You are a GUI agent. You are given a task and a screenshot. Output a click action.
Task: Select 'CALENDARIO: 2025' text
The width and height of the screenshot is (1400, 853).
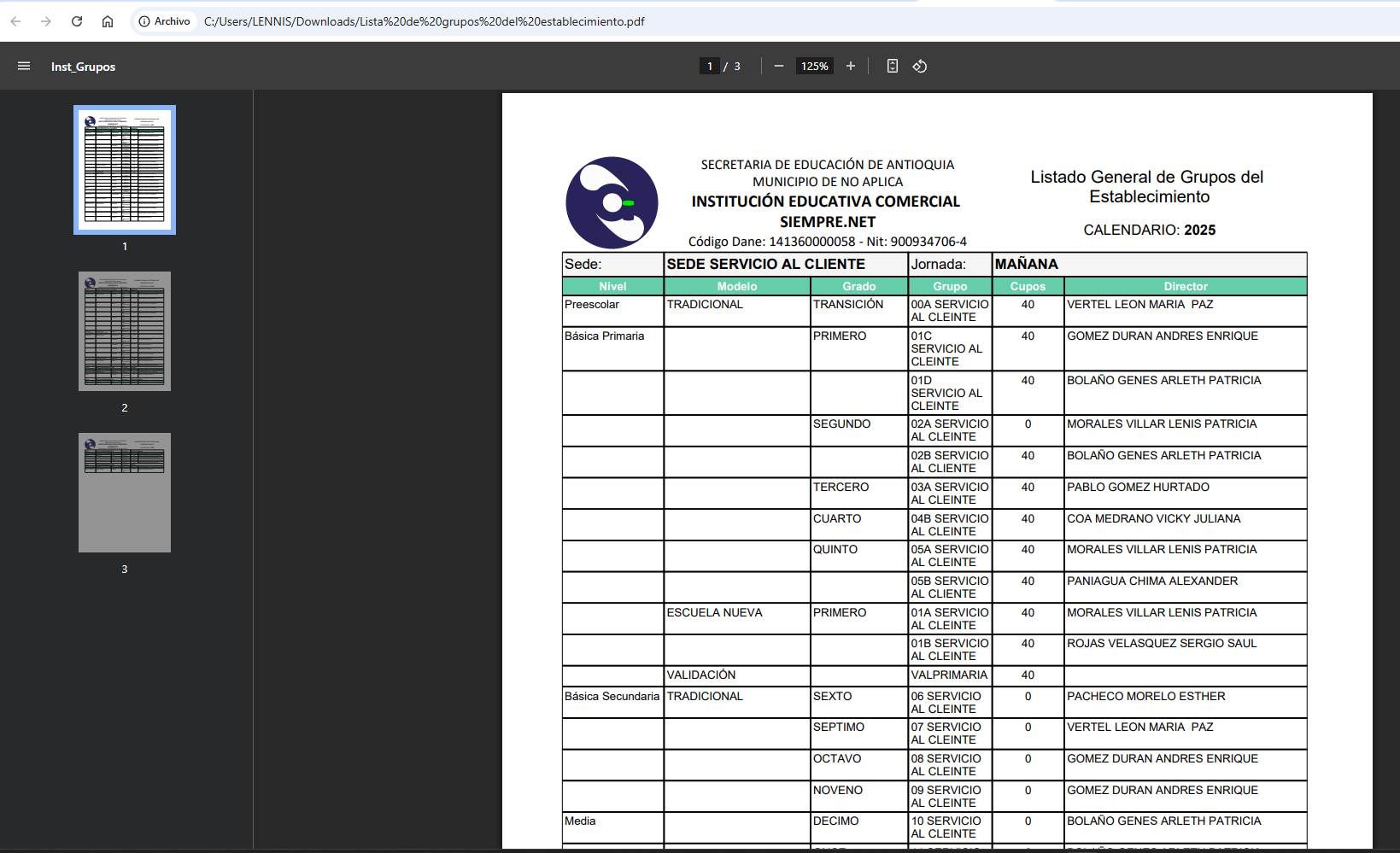[1150, 230]
